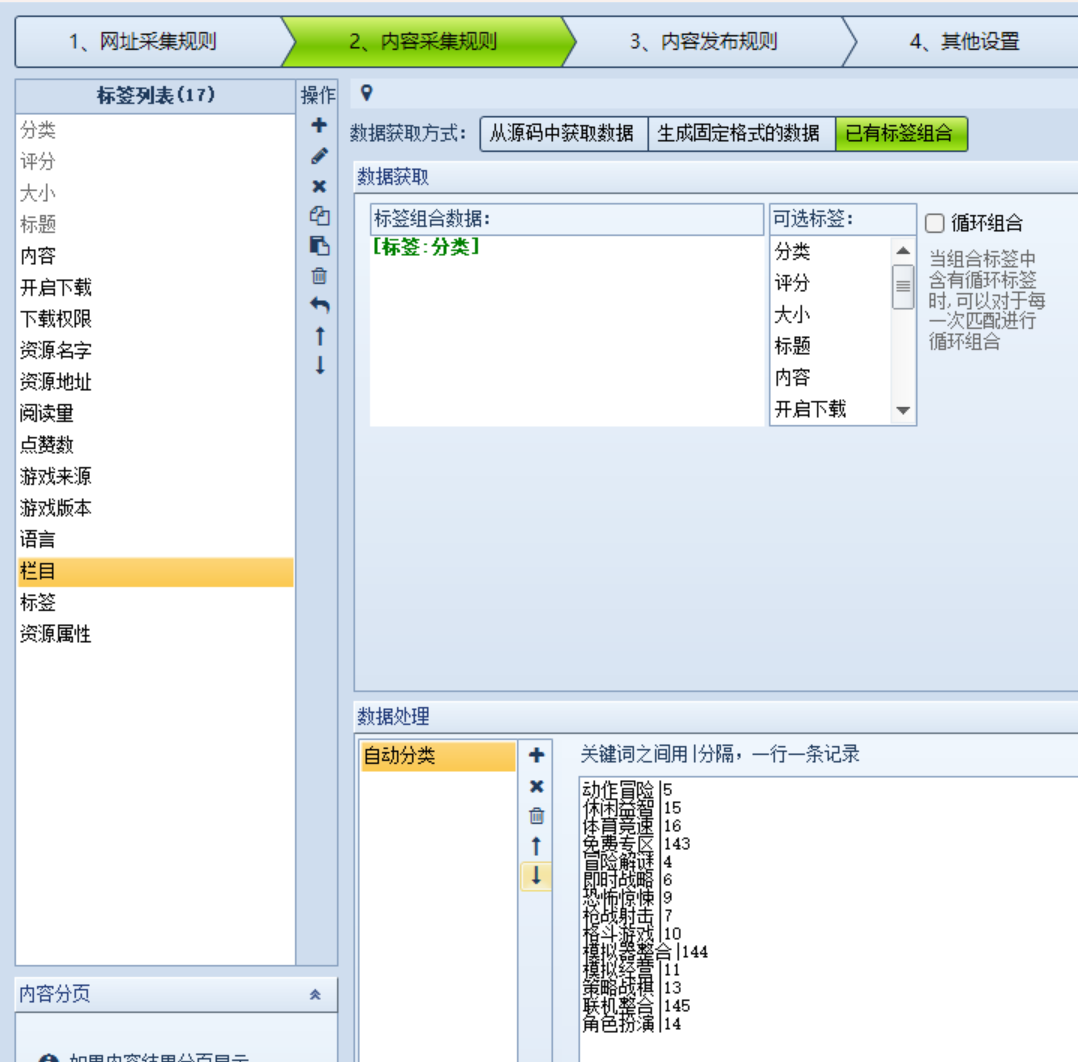Select 自动分类 processing item
Image resolution: width=1078 pixels, height=1062 pixels.
pyautogui.click(x=438, y=756)
